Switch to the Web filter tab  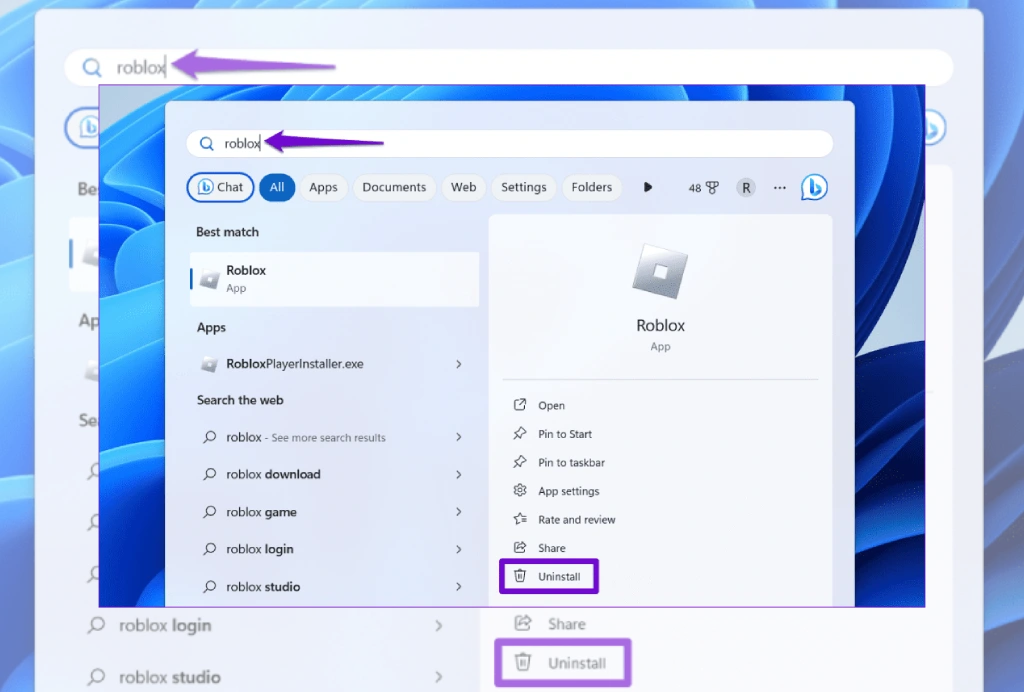click(x=464, y=187)
